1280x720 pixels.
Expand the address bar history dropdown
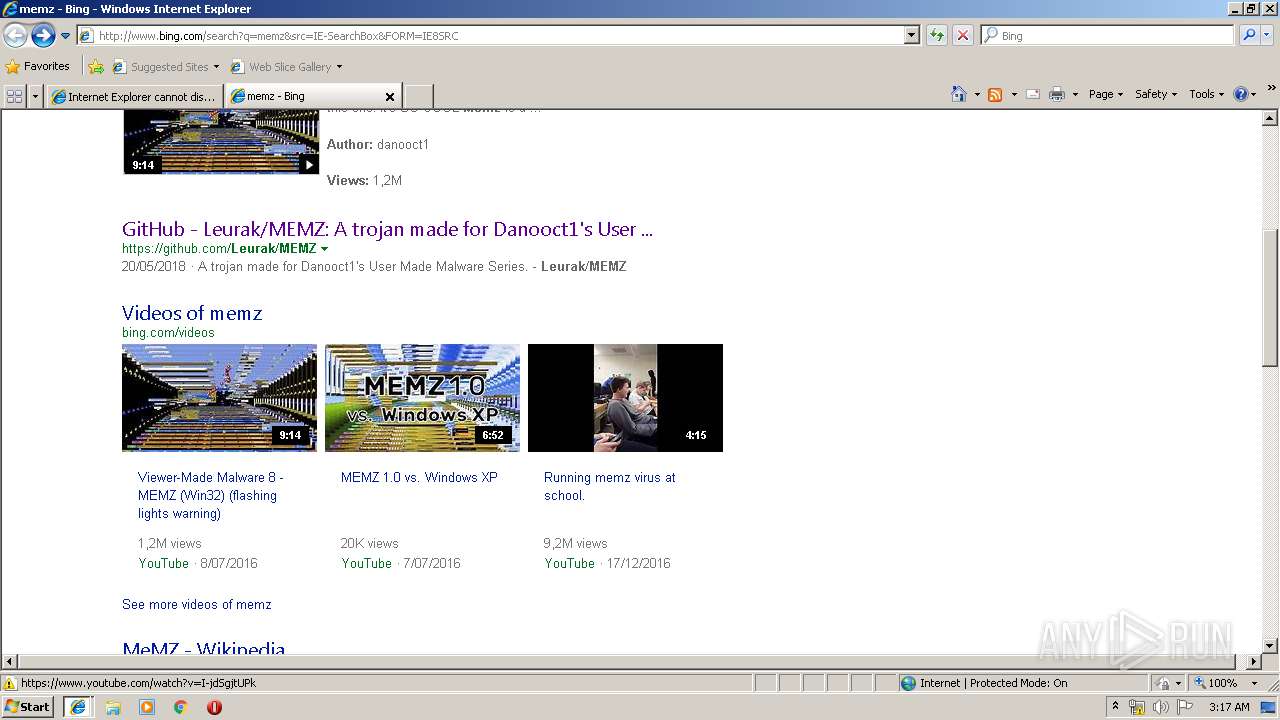pyautogui.click(x=911, y=35)
